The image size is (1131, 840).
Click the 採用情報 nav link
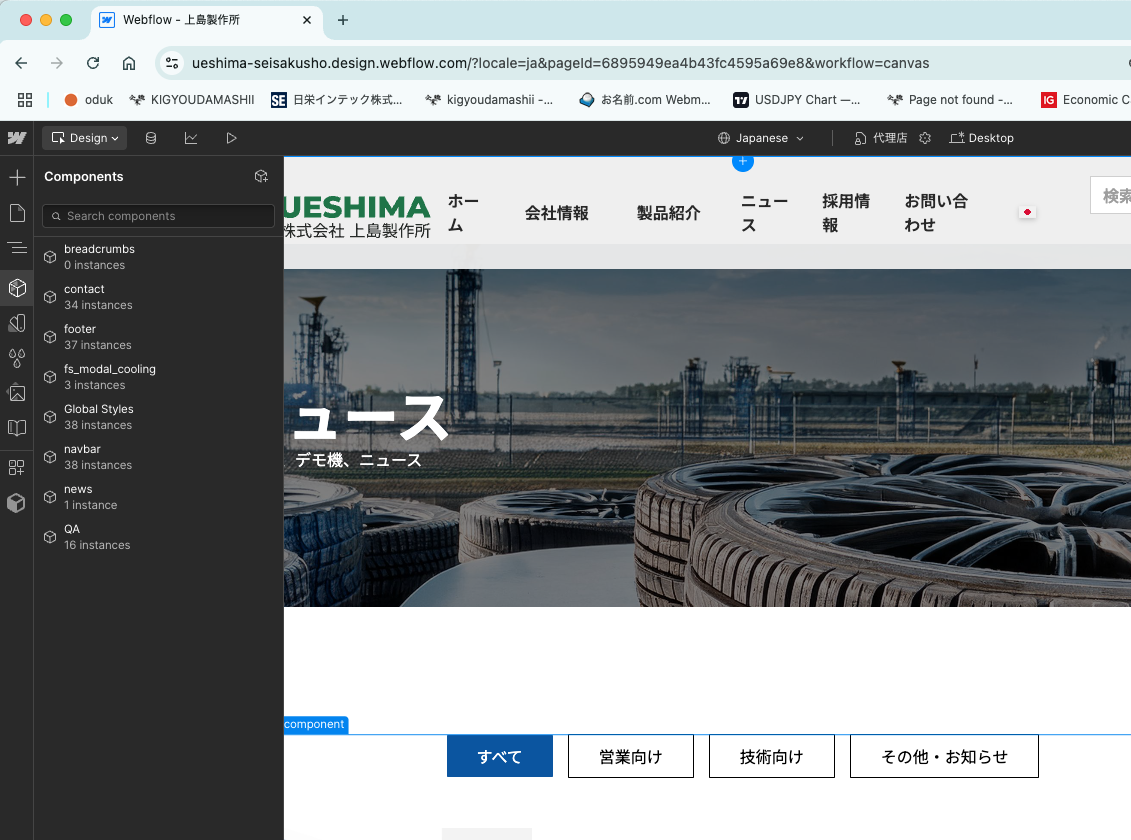[845, 213]
